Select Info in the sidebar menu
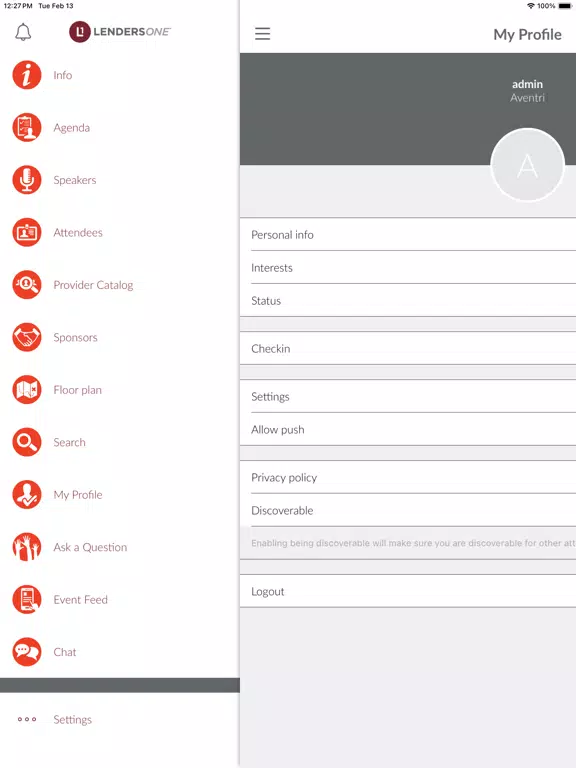This screenshot has height=768, width=576. 63,75
